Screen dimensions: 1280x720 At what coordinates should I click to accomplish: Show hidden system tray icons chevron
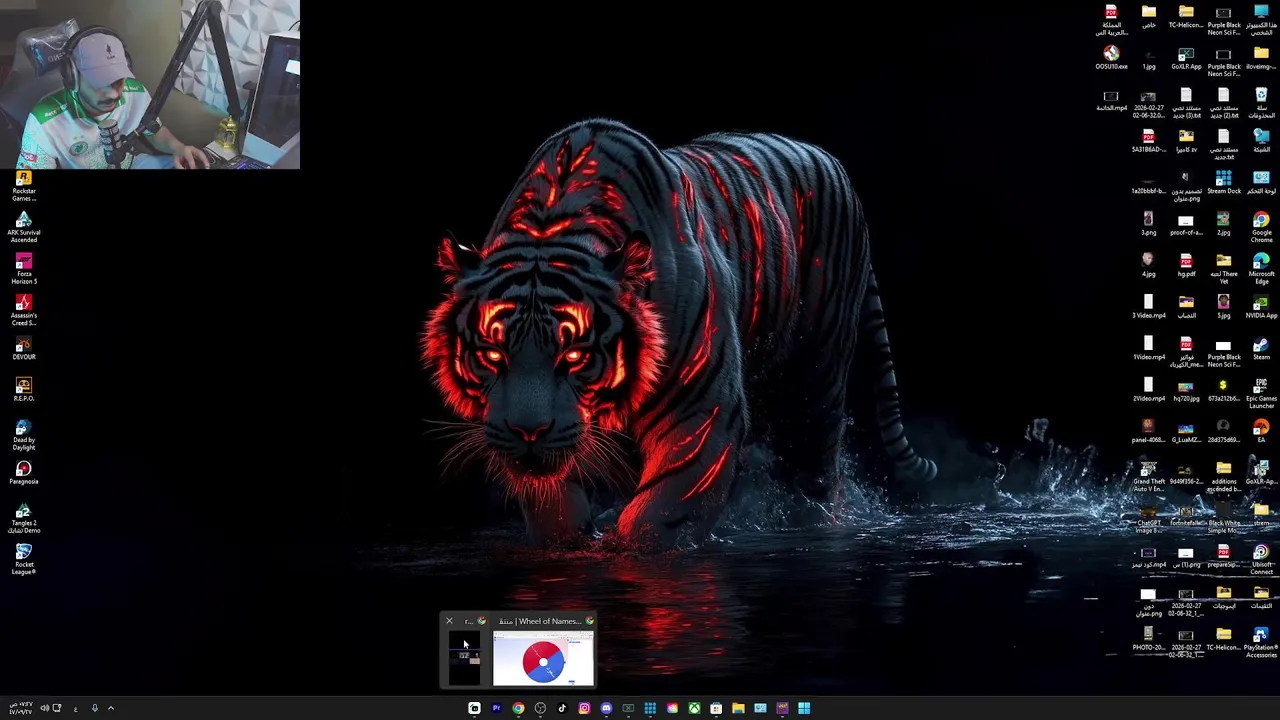tap(111, 708)
